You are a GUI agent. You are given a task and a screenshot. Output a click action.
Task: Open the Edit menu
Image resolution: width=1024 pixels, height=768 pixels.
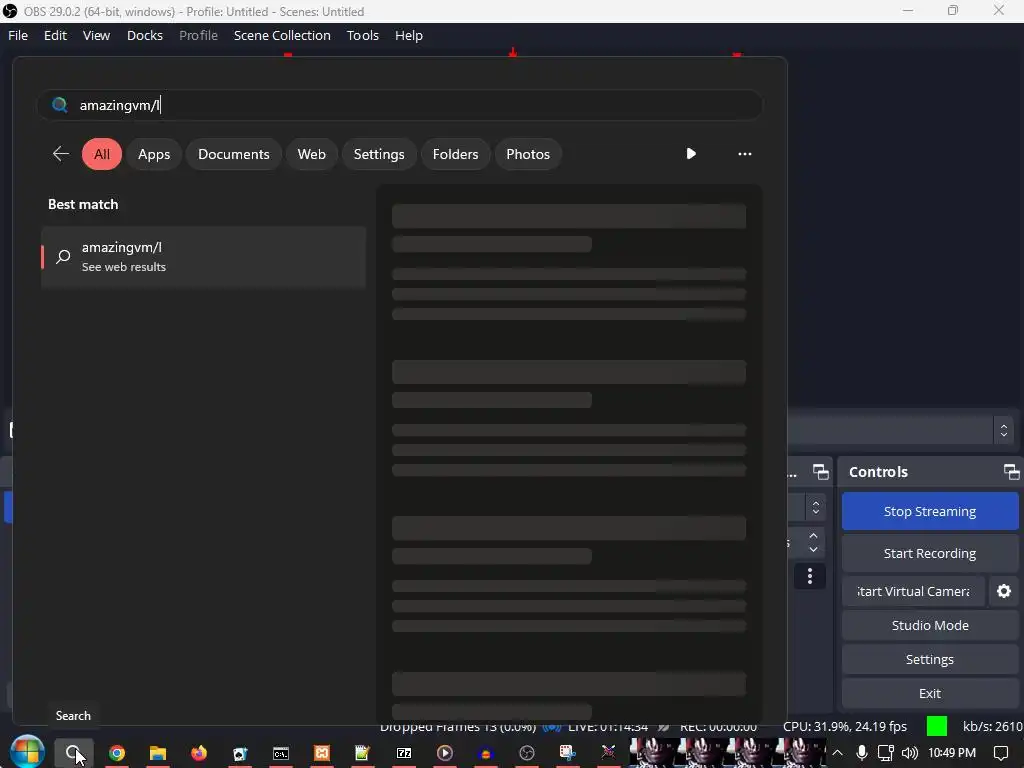click(x=56, y=35)
